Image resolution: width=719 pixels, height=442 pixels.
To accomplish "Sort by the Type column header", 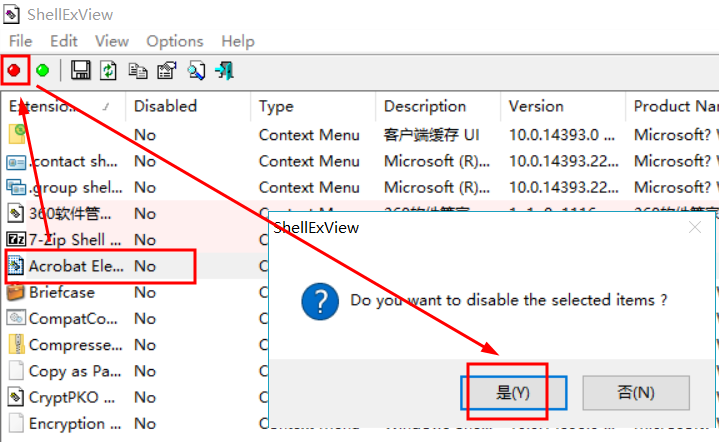I will [313, 106].
